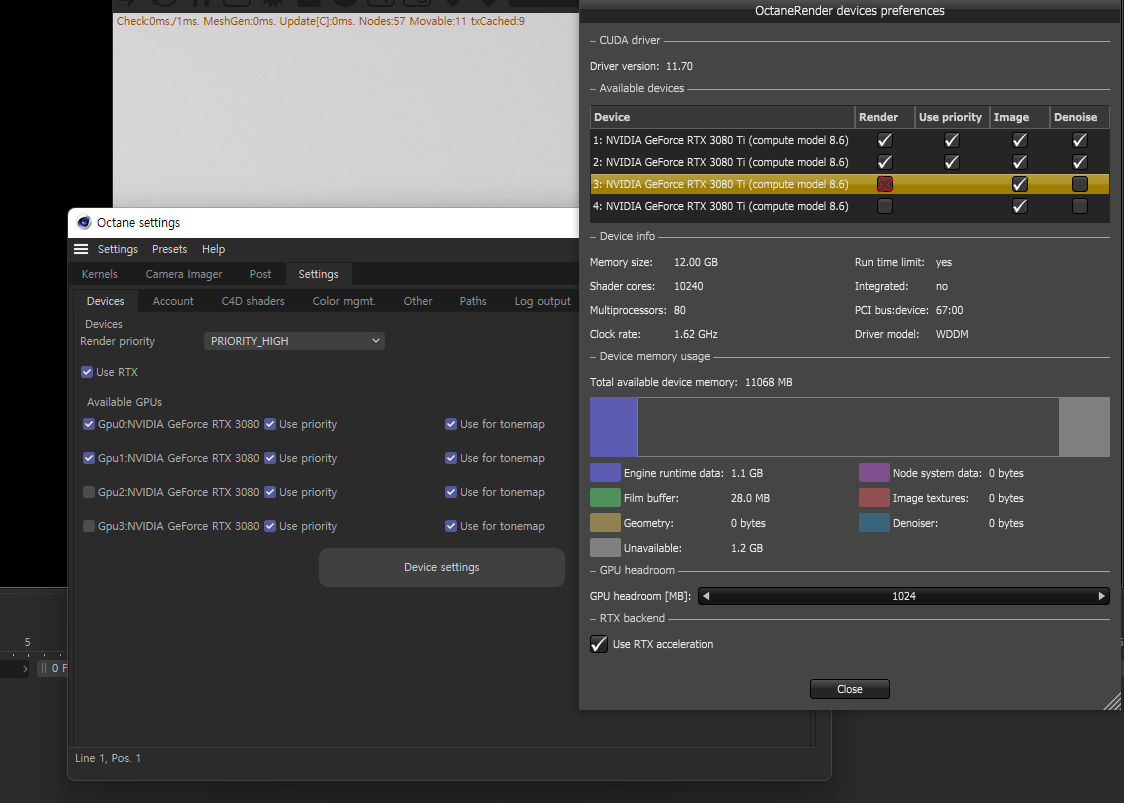Enable Render checkbox for device 3
The height and width of the screenshot is (803, 1124).
pos(885,184)
